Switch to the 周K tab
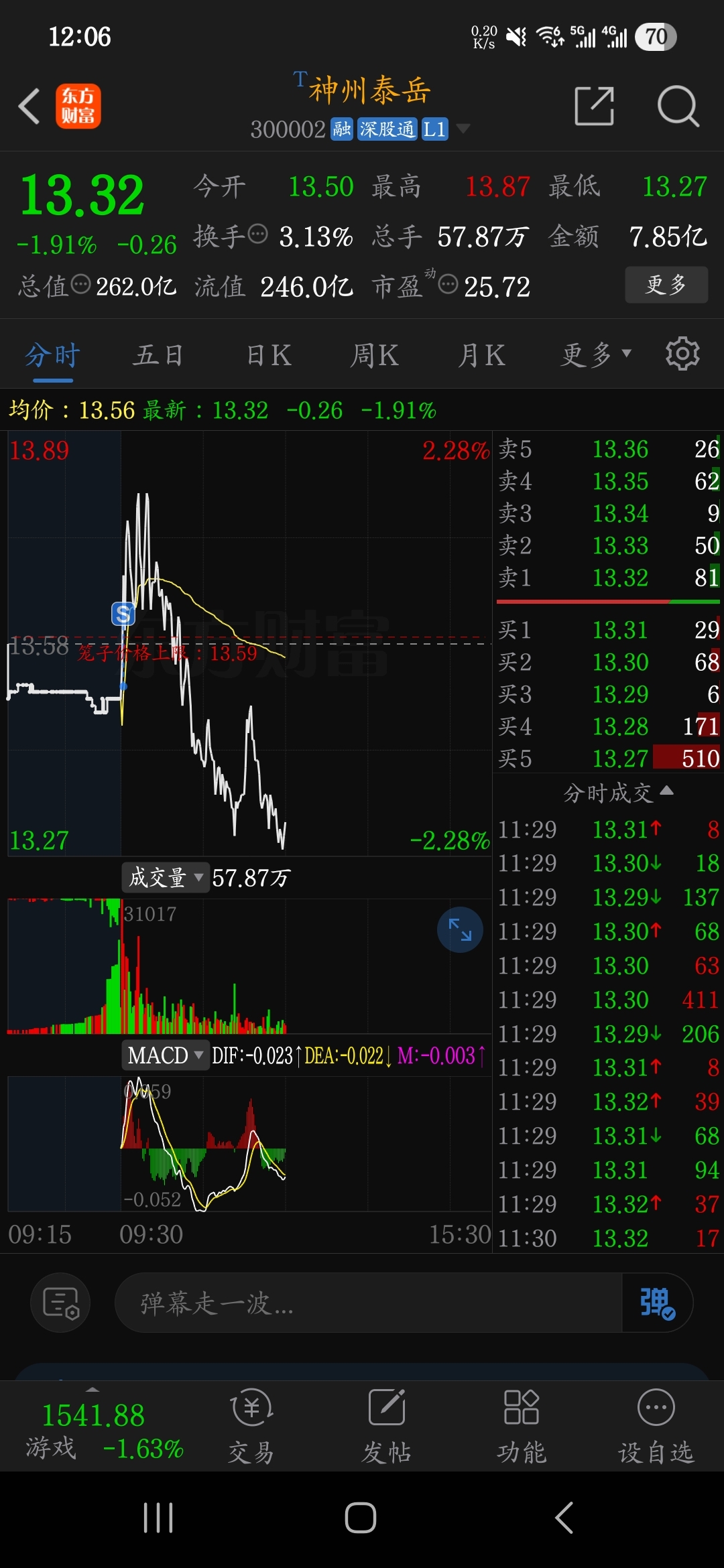724x1568 pixels. pyautogui.click(x=374, y=354)
